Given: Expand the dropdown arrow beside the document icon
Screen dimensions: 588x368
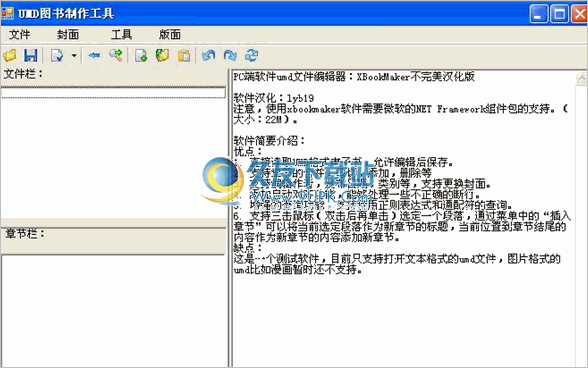Looking at the screenshot, I should click(74, 56).
